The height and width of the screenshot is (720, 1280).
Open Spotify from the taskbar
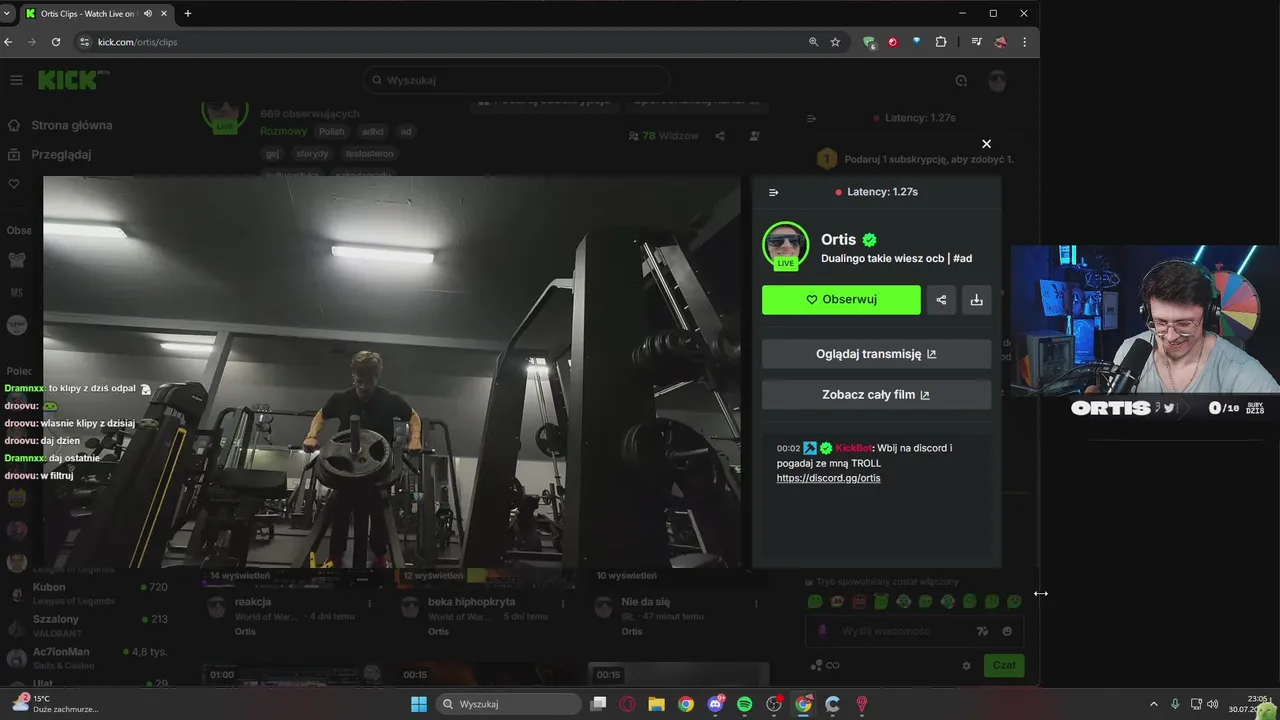(x=745, y=704)
